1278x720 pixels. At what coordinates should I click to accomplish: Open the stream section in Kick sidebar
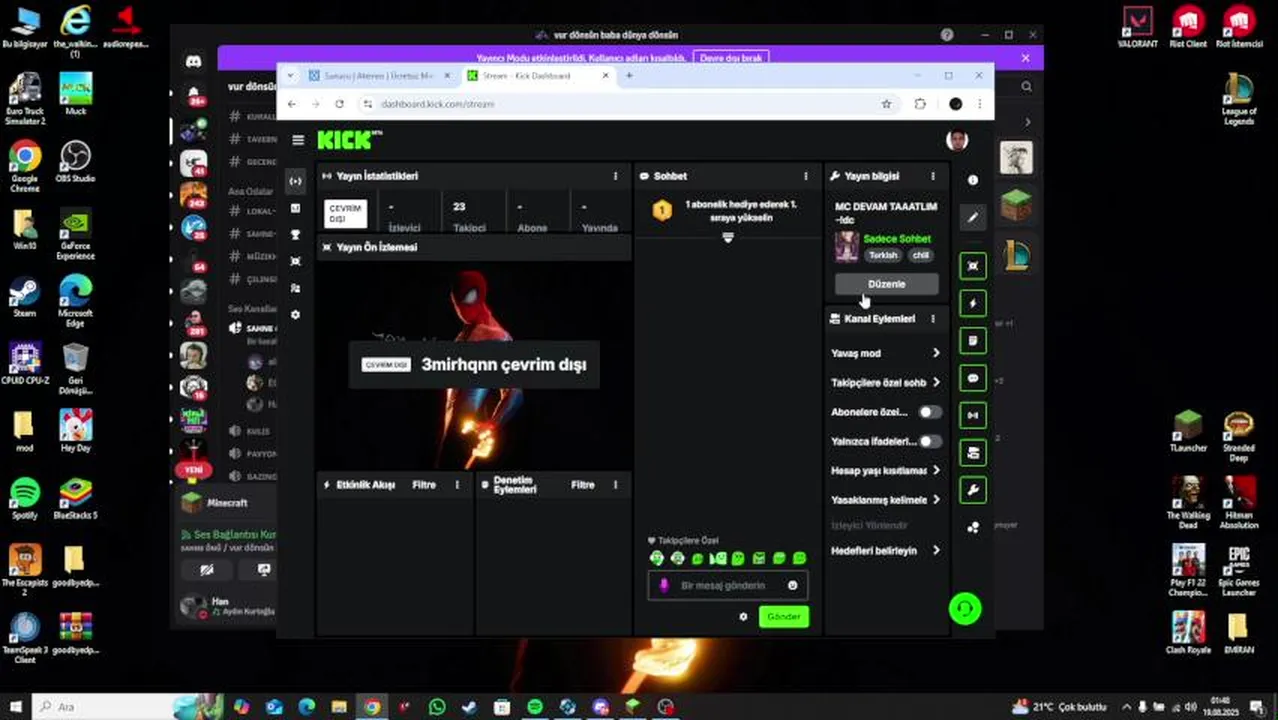point(295,181)
